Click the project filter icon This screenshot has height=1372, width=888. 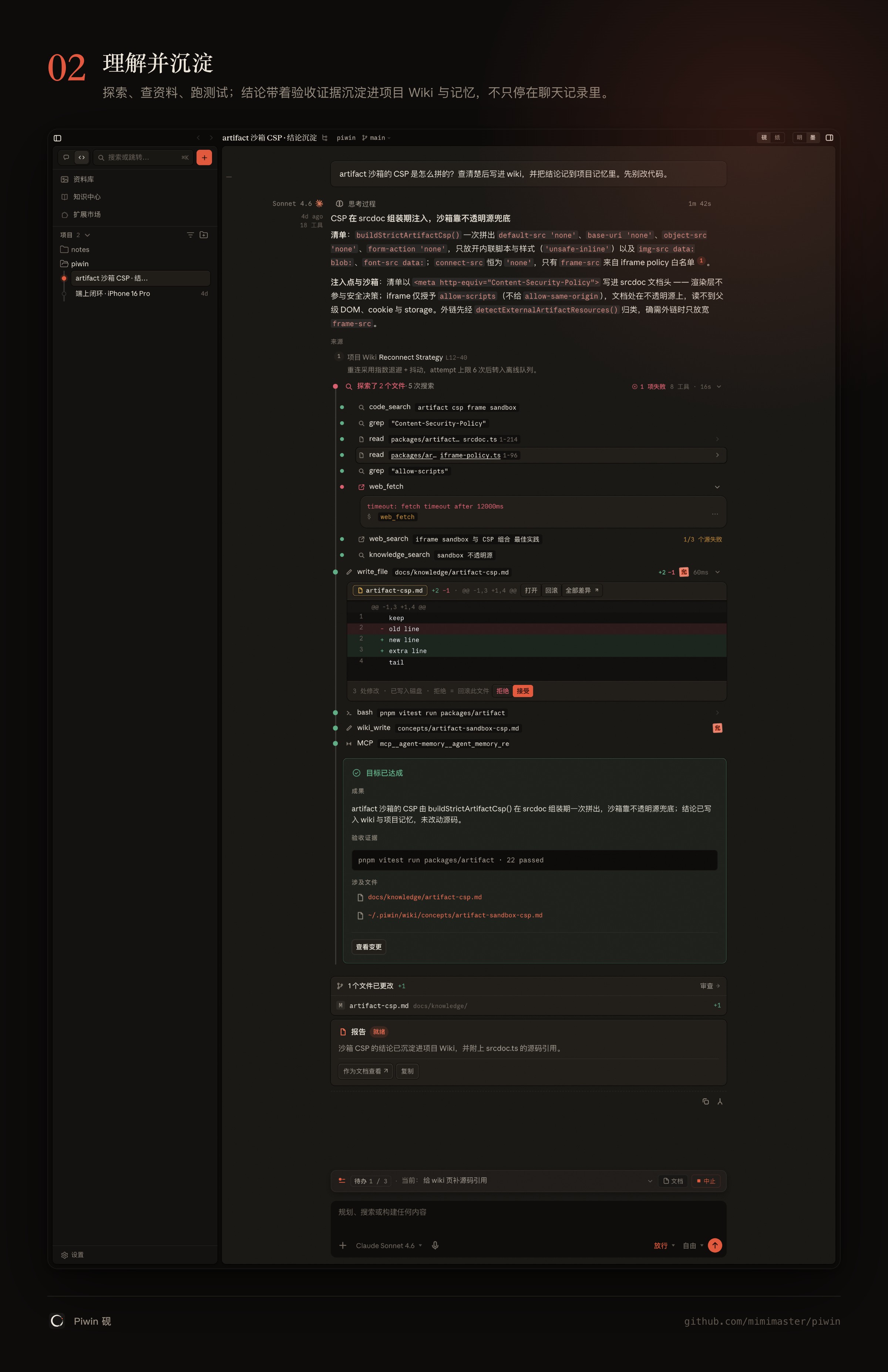click(190, 235)
